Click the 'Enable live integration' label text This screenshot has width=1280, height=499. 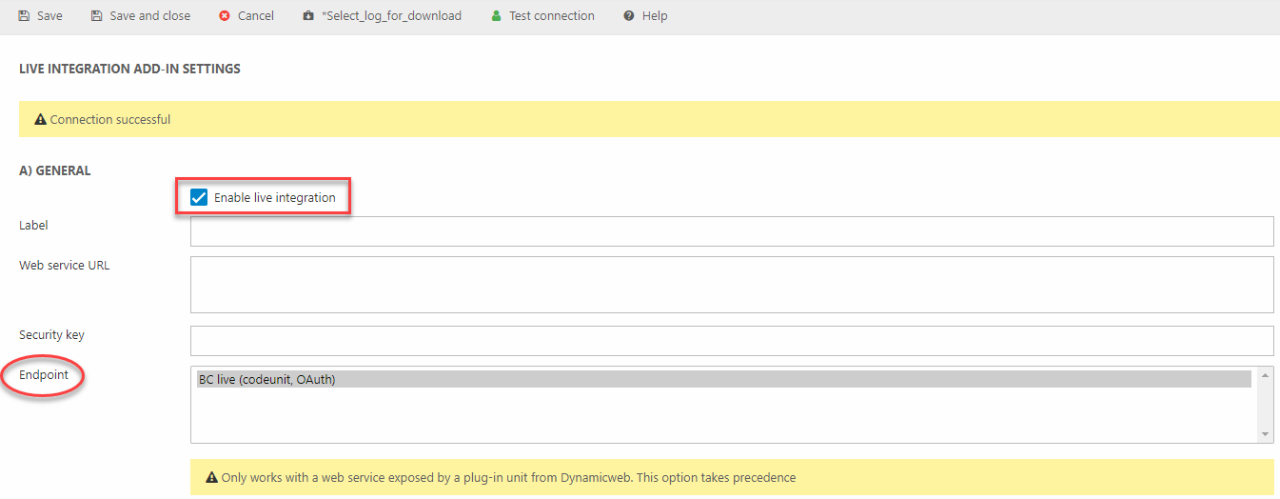coord(274,198)
